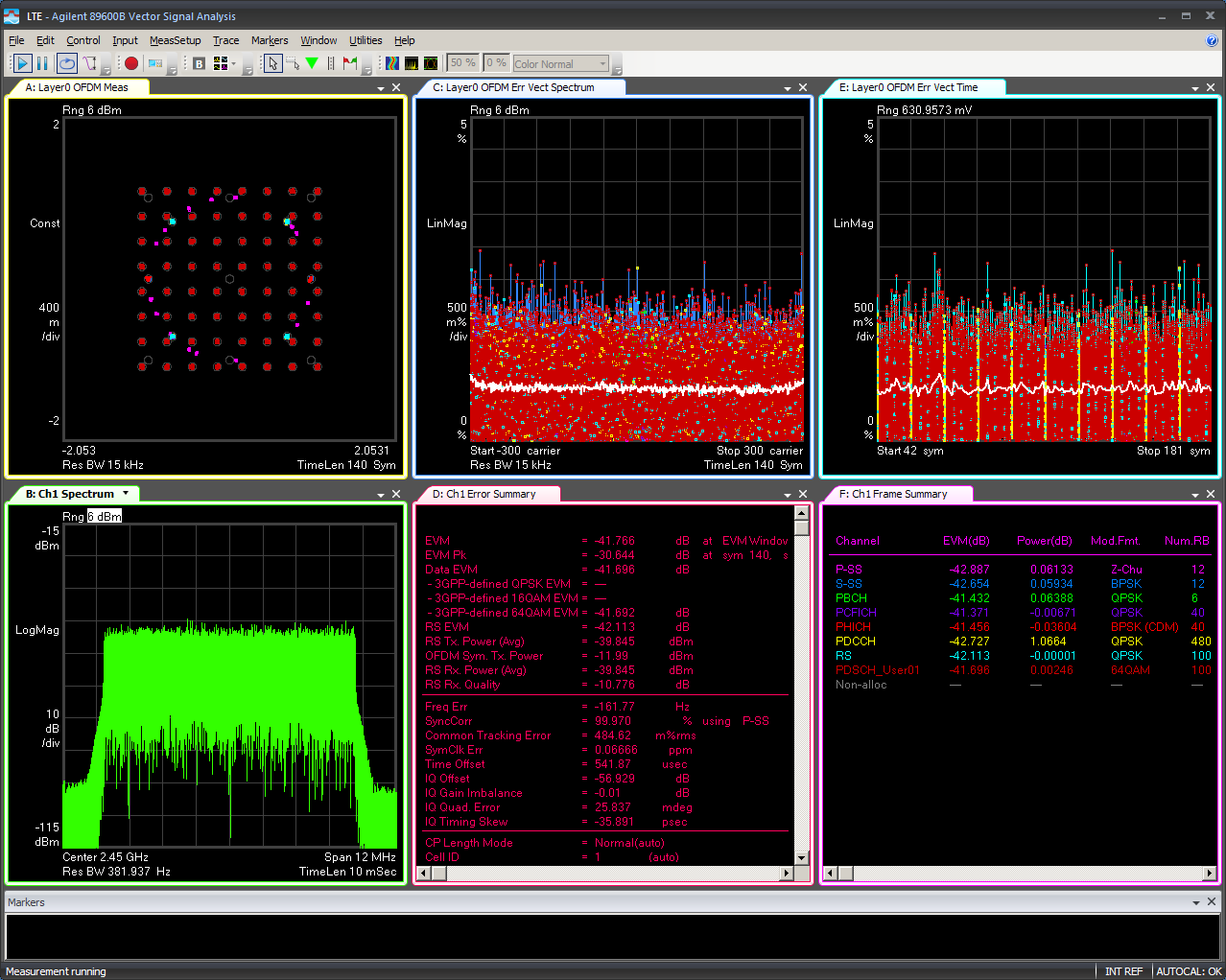1226x980 pixels.
Task: Close the Markers panel
Action: tap(1212, 901)
